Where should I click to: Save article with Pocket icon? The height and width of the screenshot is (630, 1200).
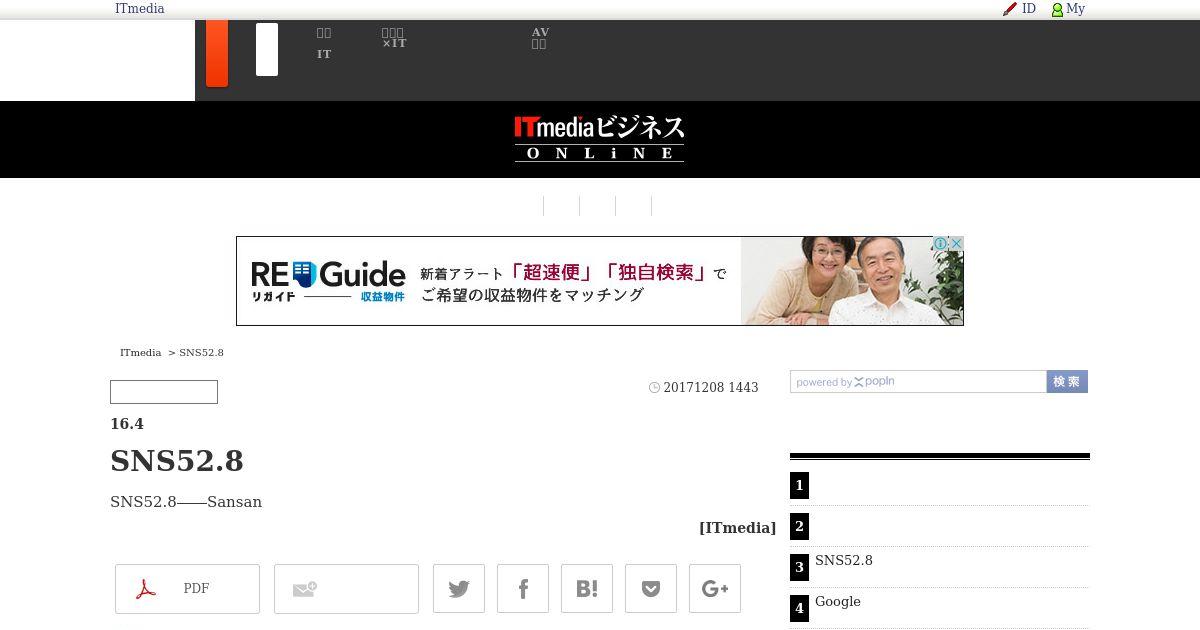(x=651, y=589)
